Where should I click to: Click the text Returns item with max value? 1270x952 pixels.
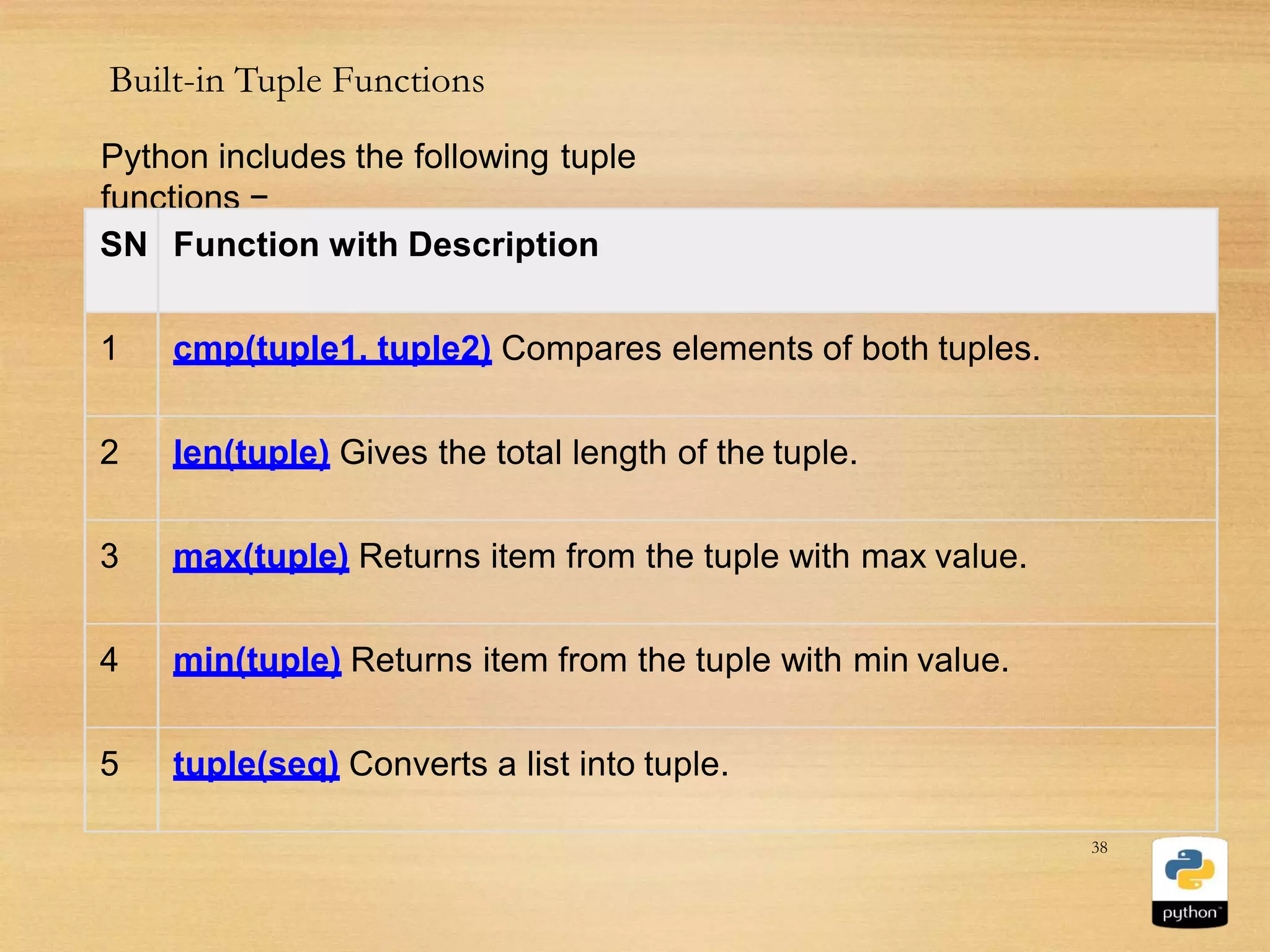click(693, 557)
